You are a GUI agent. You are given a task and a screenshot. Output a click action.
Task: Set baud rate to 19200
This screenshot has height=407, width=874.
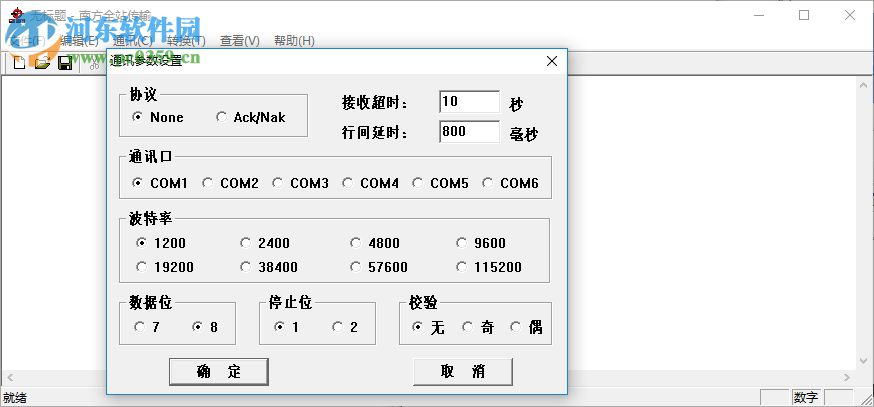165,267
